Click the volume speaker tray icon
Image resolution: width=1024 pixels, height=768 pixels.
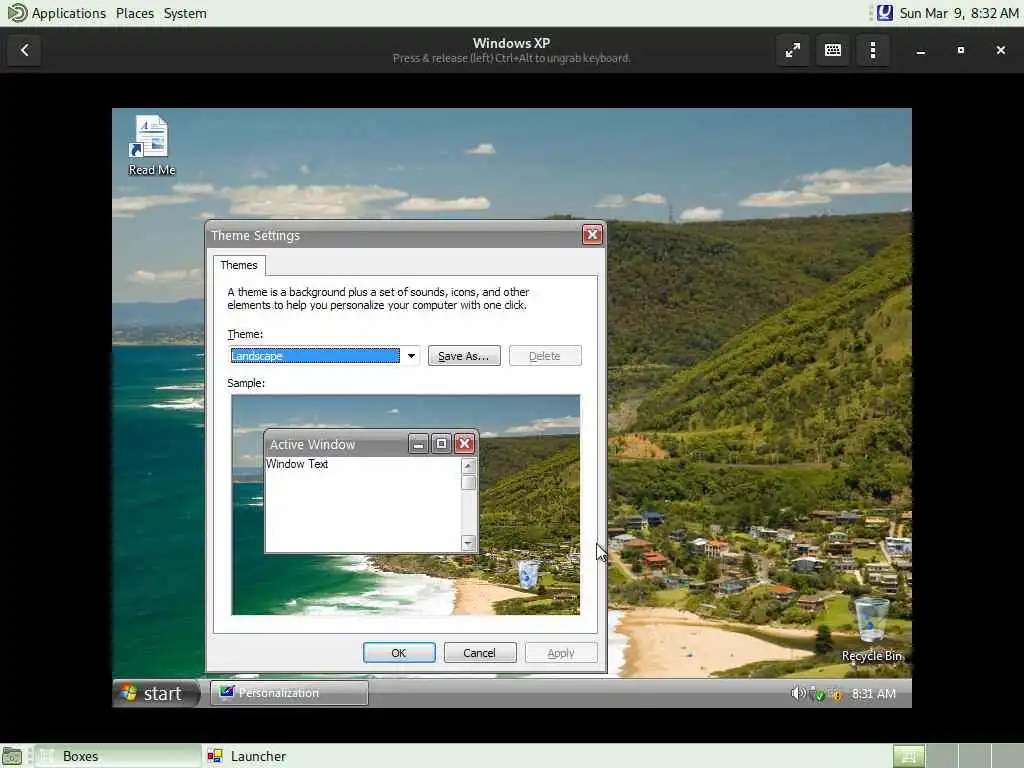coord(797,694)
